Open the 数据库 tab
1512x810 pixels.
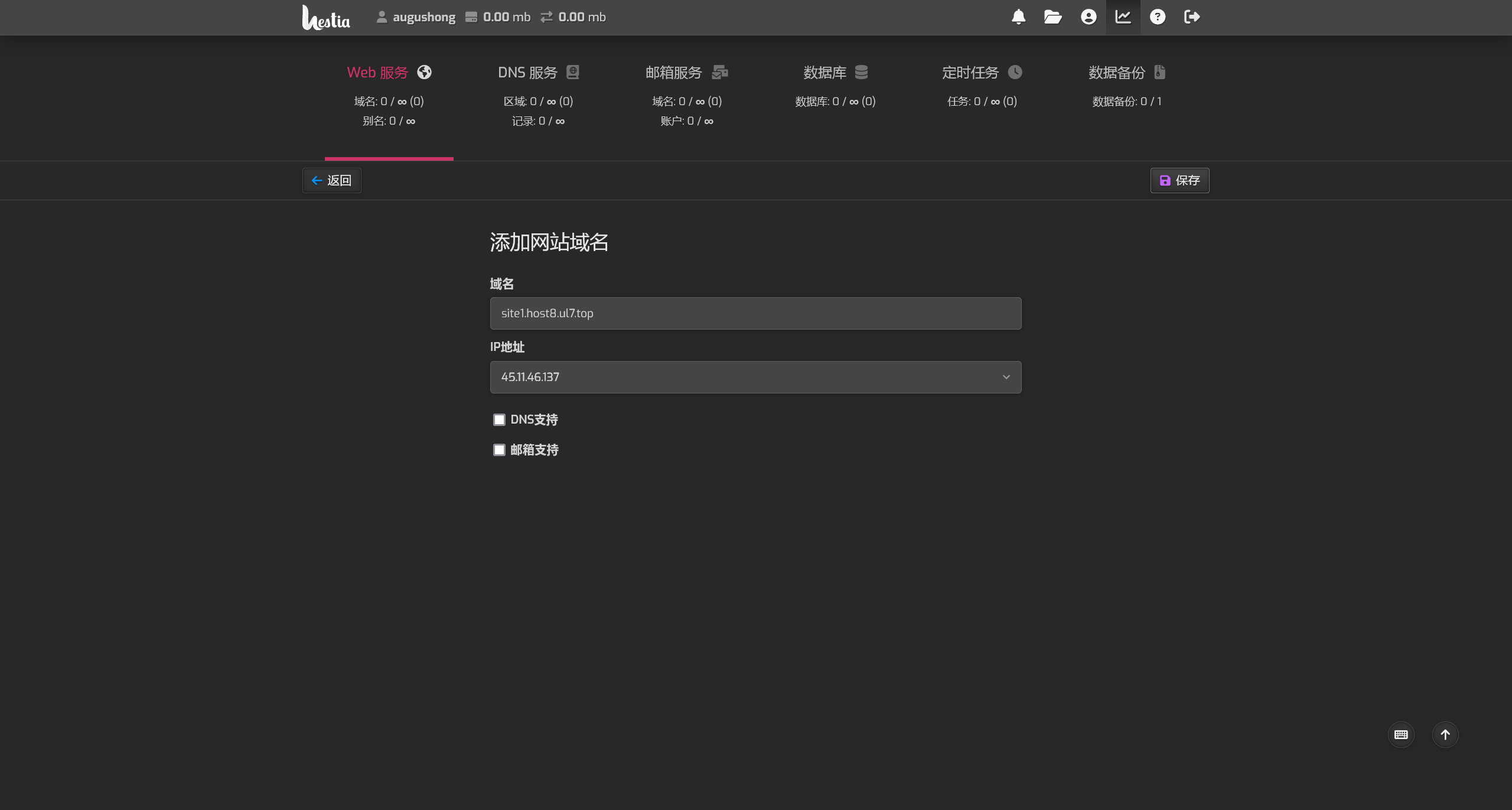tap(835, 73)
